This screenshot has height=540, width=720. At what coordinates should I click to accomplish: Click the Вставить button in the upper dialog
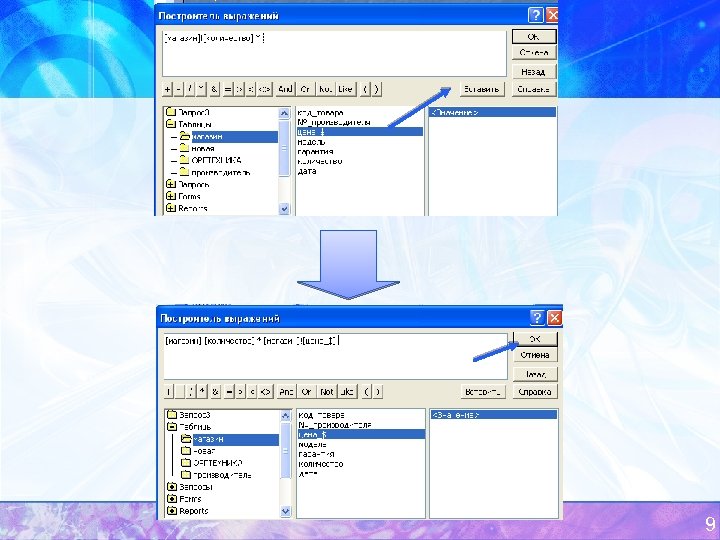point(481,89)
